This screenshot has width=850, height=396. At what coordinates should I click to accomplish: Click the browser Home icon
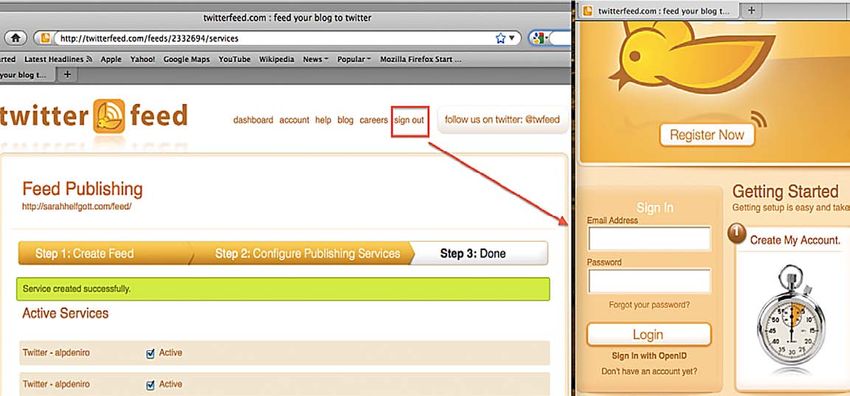click(x=16, y=38)
